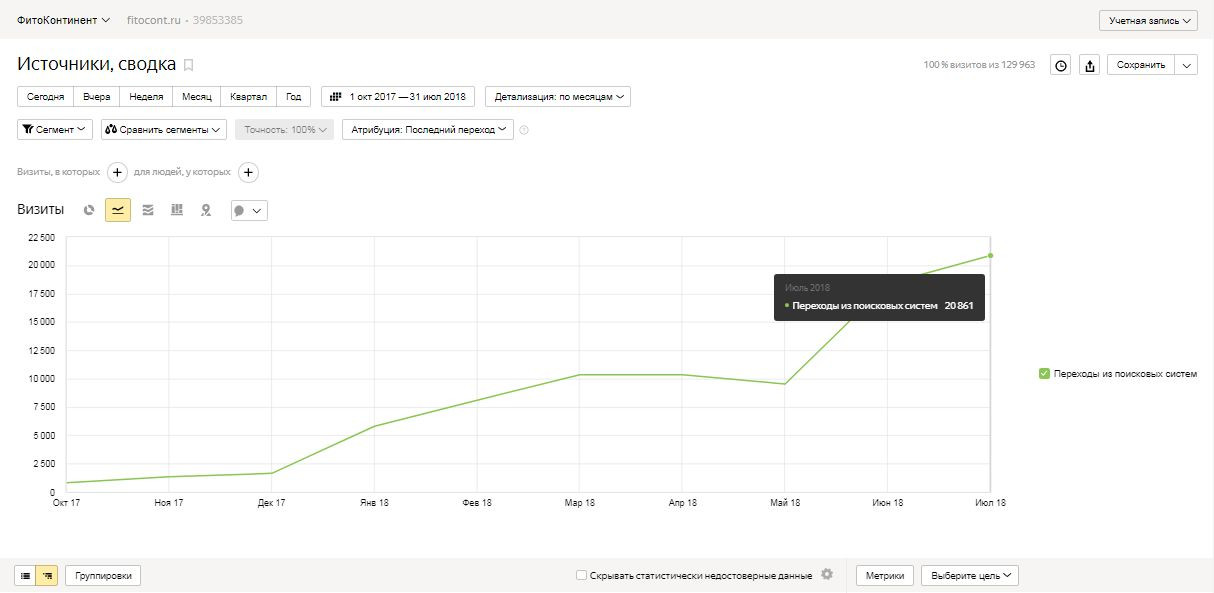Uncheck 'Переходы из поисковых систем' legend checkbox
Screen dimensions: 1214x593
pos(1044,374)
